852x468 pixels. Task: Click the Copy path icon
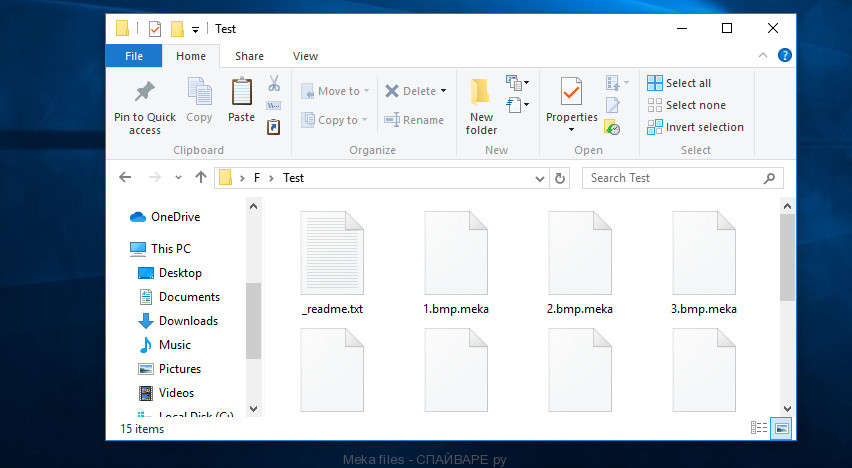tap(273, 105)
